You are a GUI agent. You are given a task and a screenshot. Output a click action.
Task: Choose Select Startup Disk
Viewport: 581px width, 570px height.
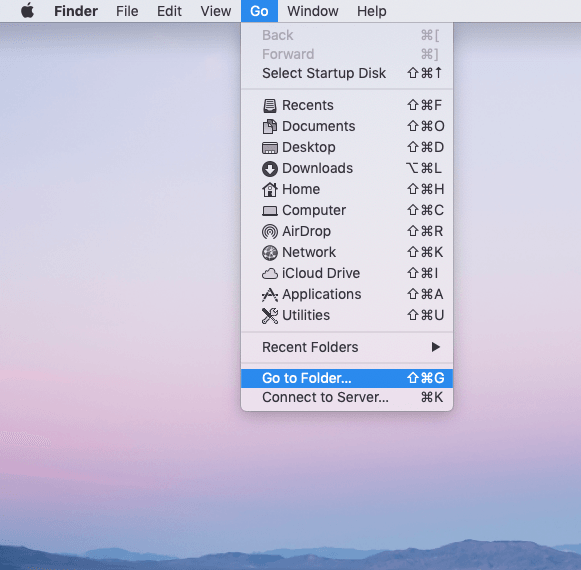pos(347,73)
